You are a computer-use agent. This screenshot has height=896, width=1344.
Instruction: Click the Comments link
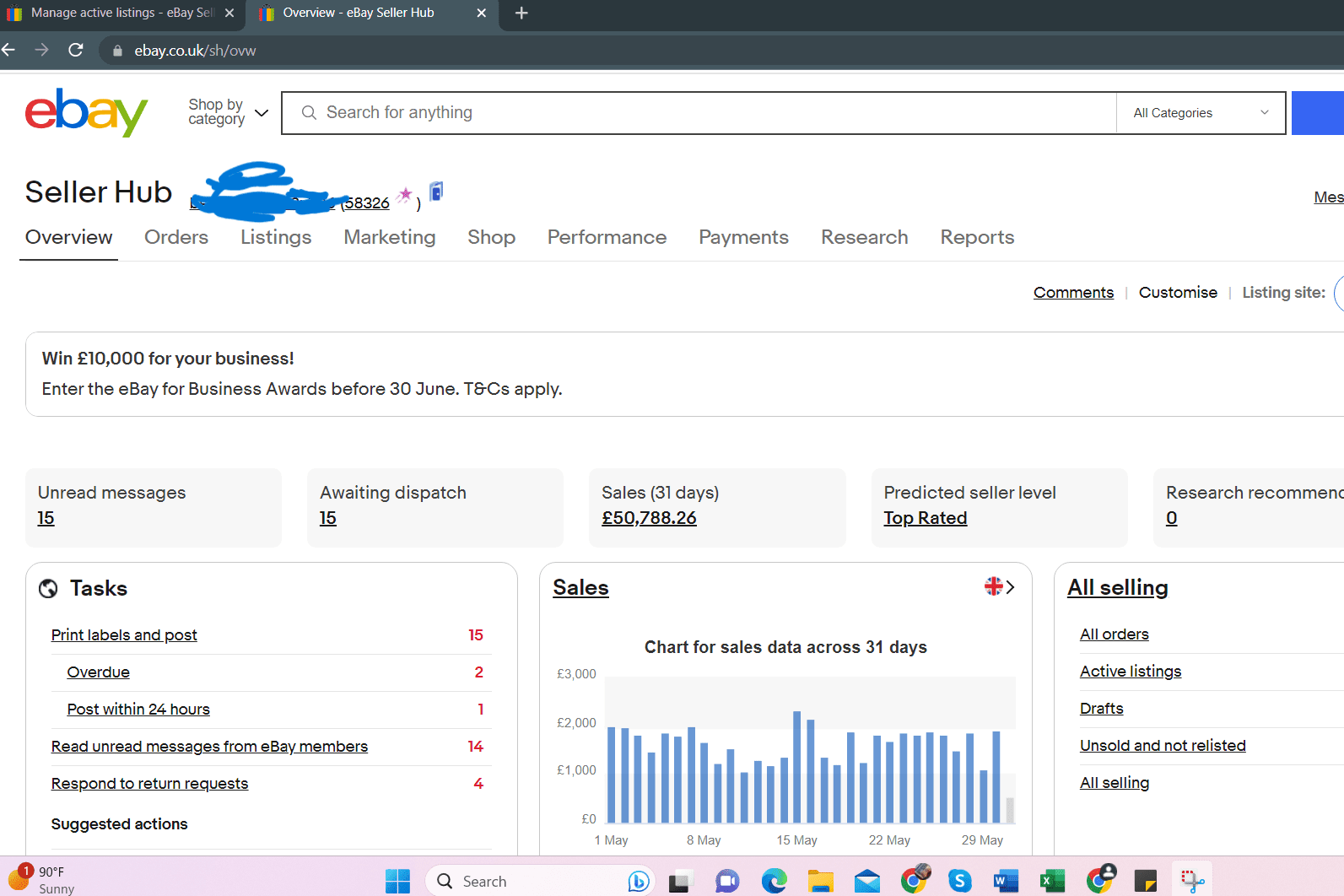[x=1073, y=292]
